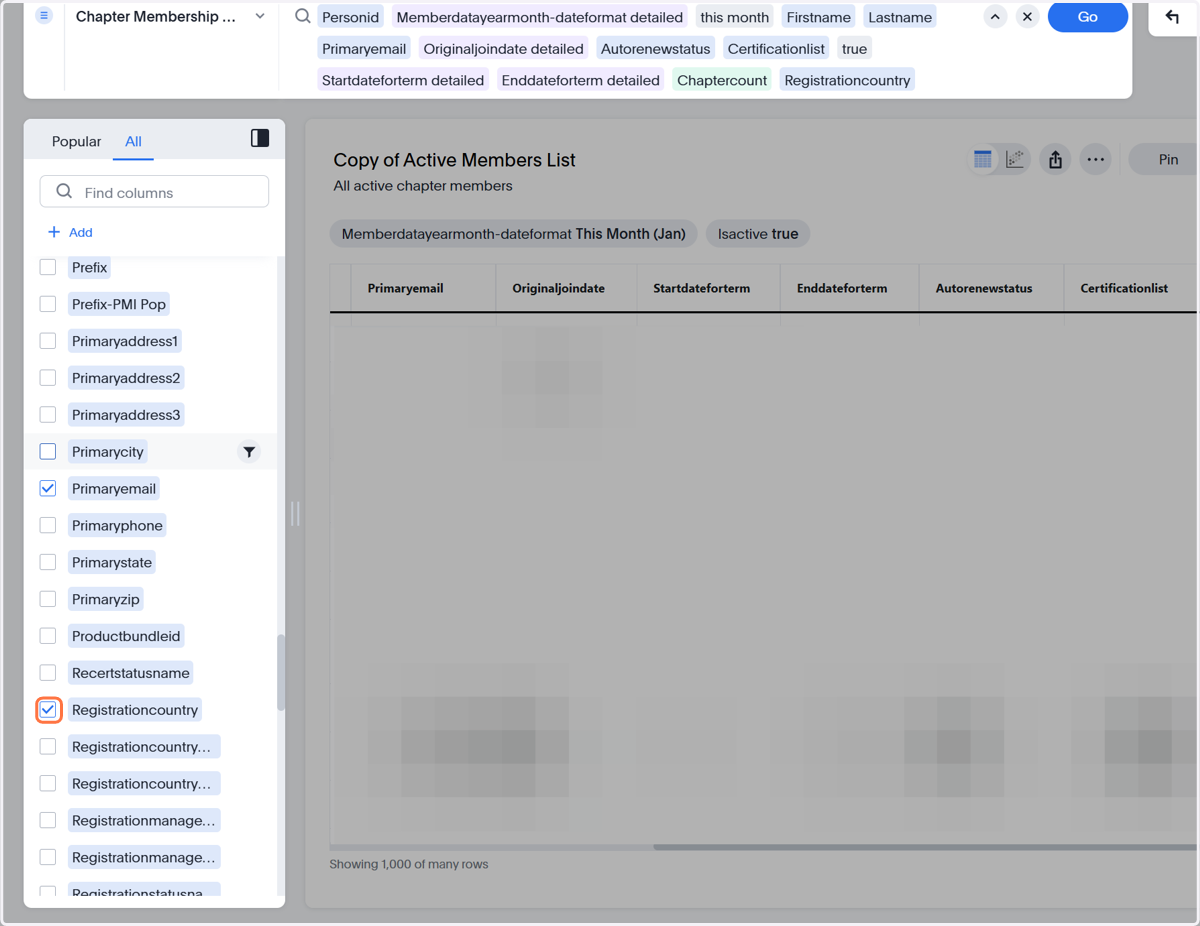This screenshot has height=926, width=1200.
Task: Click the table horizontal scrollbar
Action: tap(924, 847)
